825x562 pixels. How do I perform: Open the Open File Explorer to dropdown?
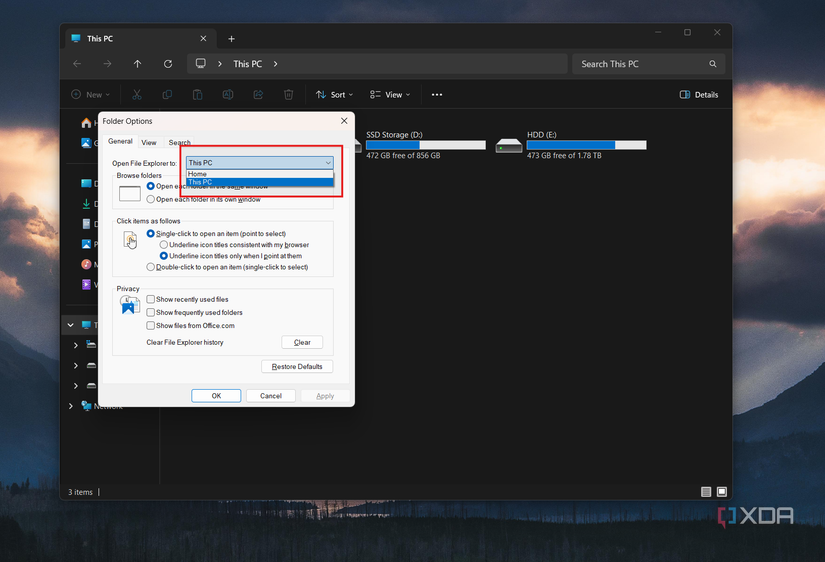(x=259, y=163)
